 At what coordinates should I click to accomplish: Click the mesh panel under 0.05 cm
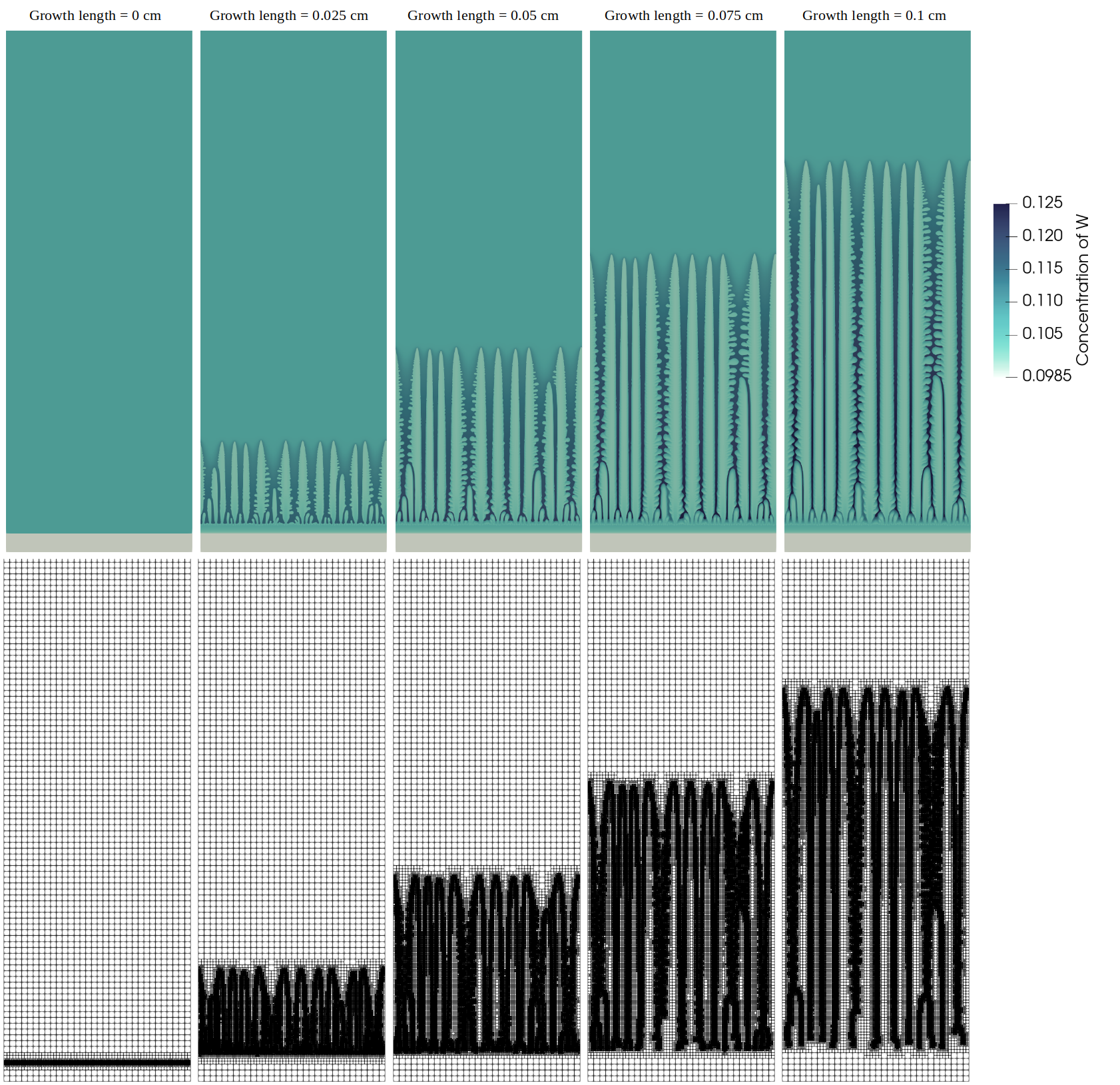point(487,820)
